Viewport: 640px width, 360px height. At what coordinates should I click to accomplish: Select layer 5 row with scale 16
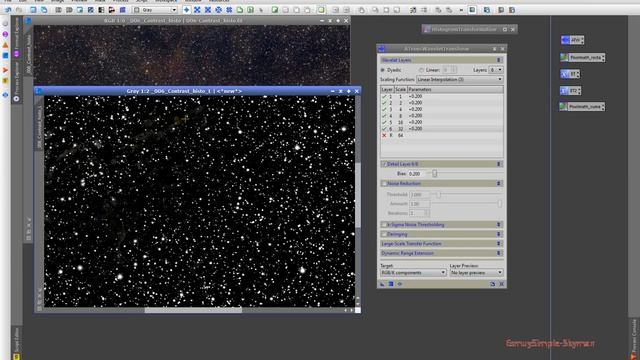tap(442, 122)
